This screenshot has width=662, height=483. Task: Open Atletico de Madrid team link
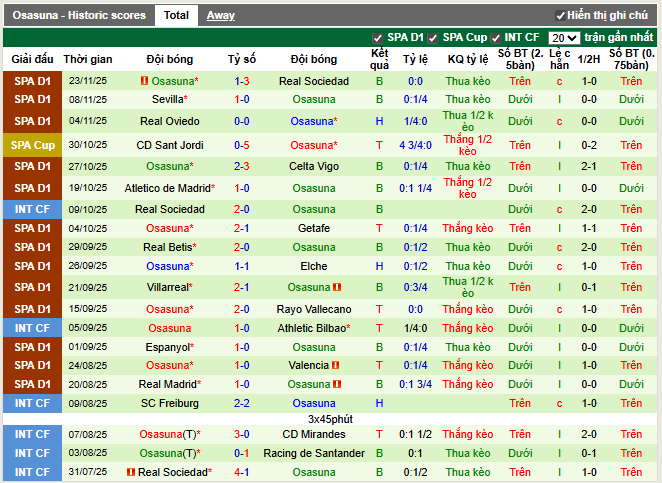coord(170,188)
